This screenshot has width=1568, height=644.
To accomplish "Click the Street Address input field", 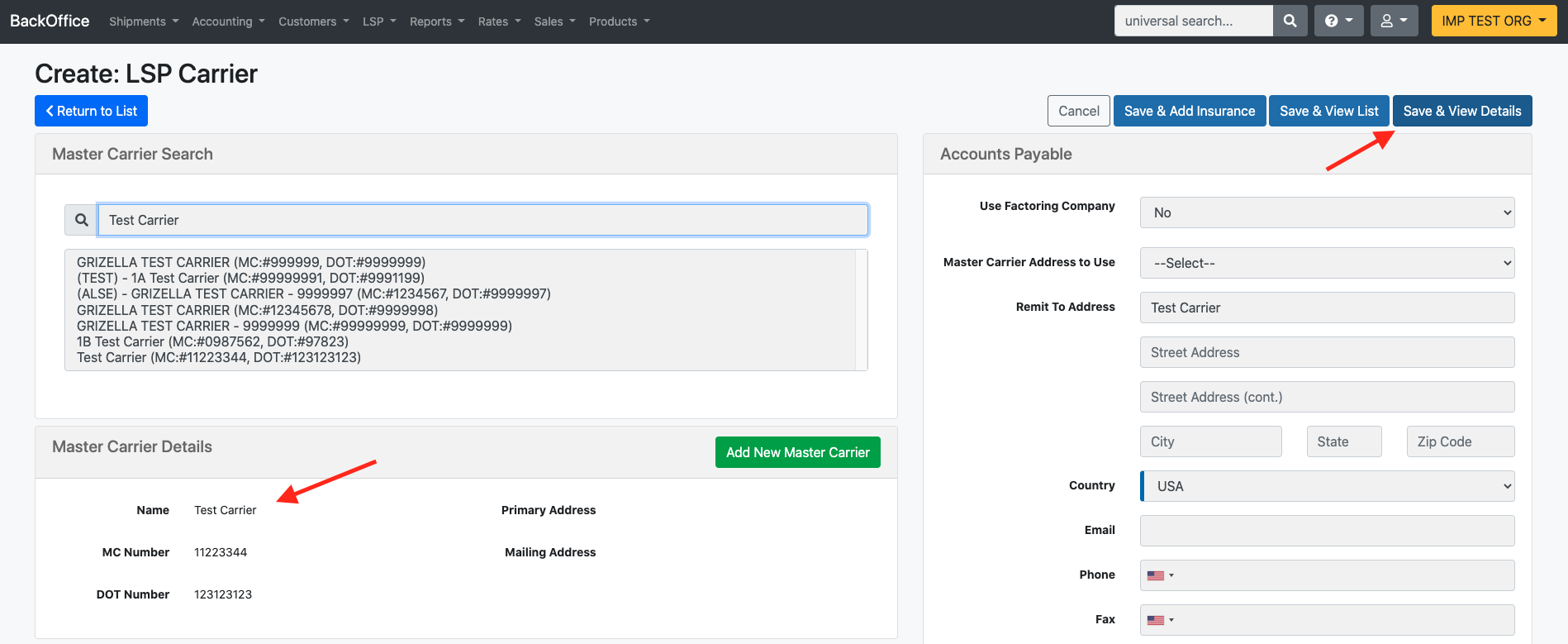I will tap(1327, 352).
